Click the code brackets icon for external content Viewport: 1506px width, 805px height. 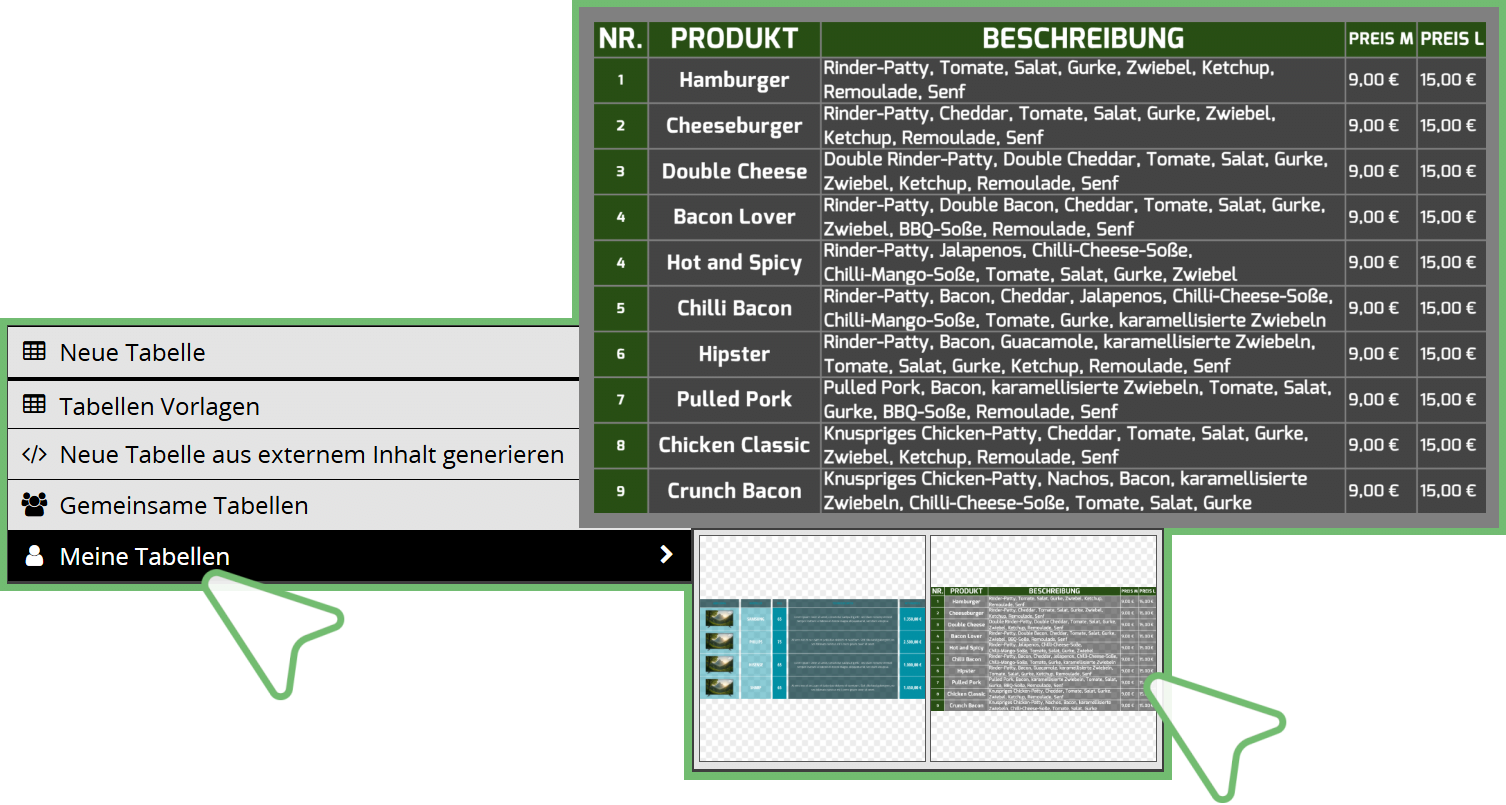pos(34,455)
